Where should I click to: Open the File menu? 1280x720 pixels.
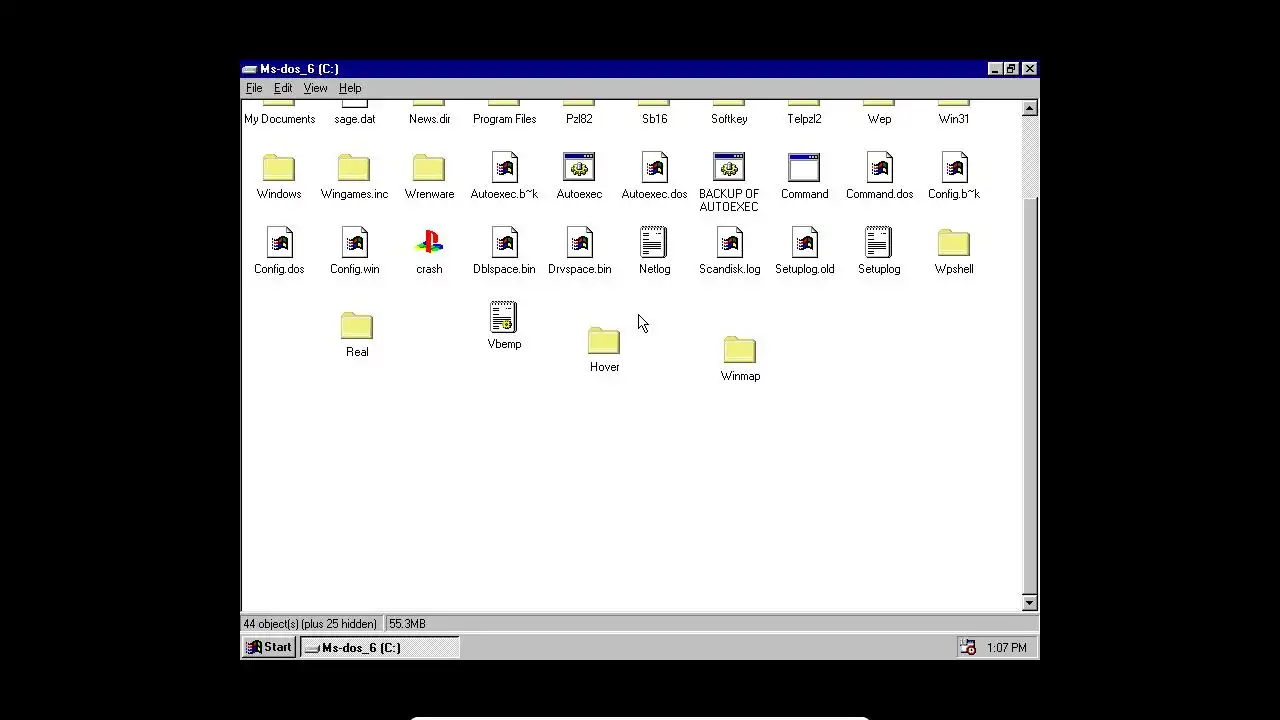(x=254, y=88)
